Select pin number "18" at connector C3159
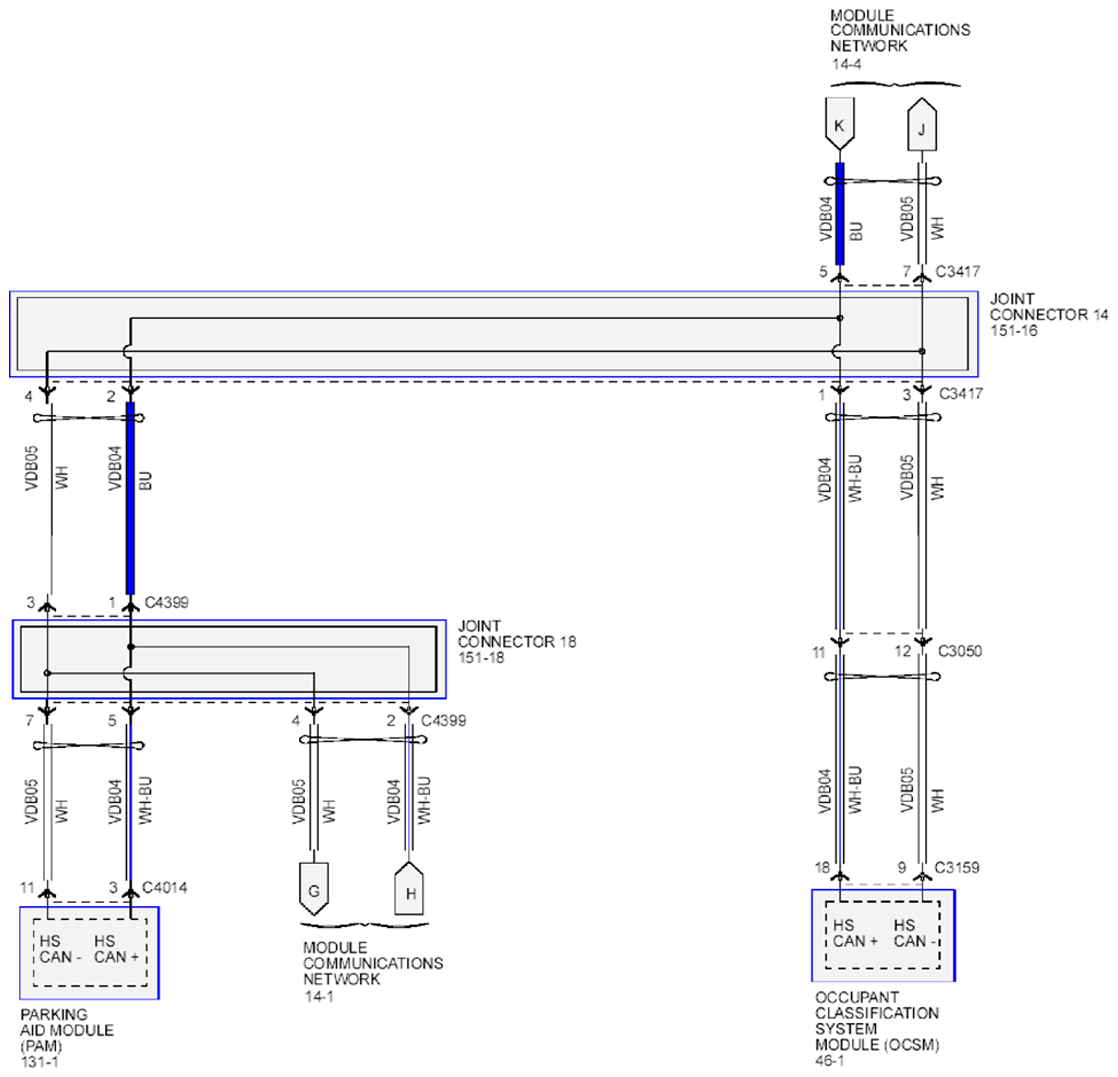 point(822,868)
